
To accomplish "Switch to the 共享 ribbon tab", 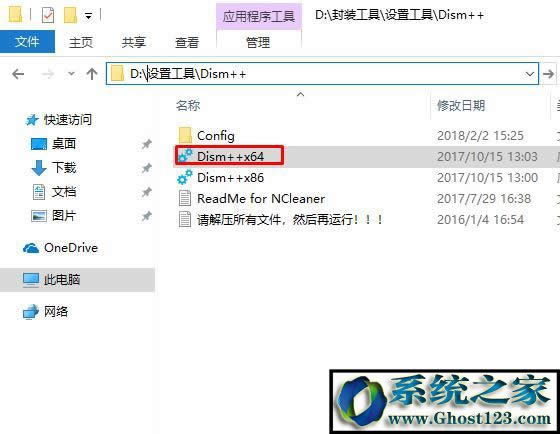I will point(134,43).
